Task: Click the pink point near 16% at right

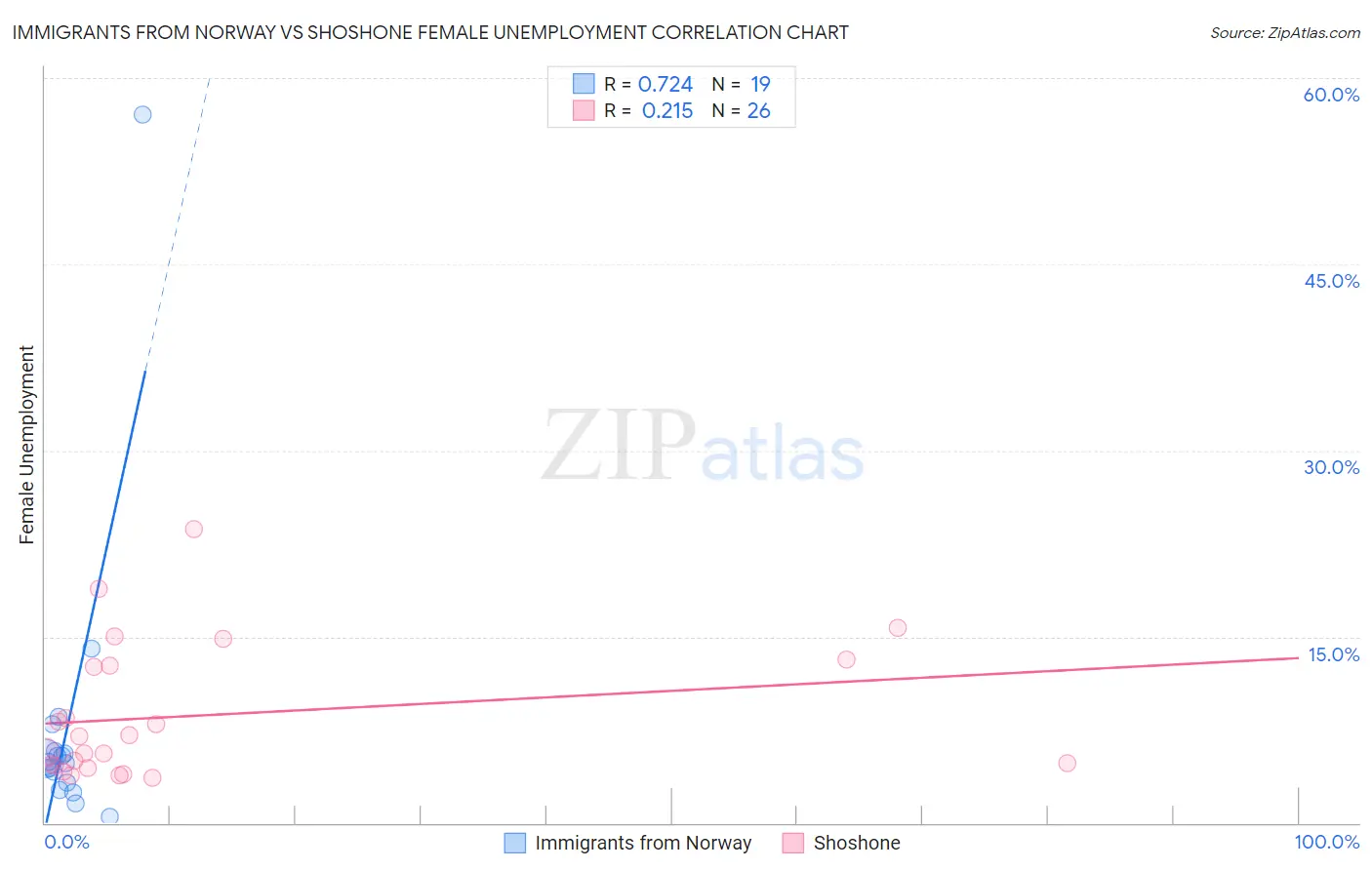Action: click(x=898, y=627)
